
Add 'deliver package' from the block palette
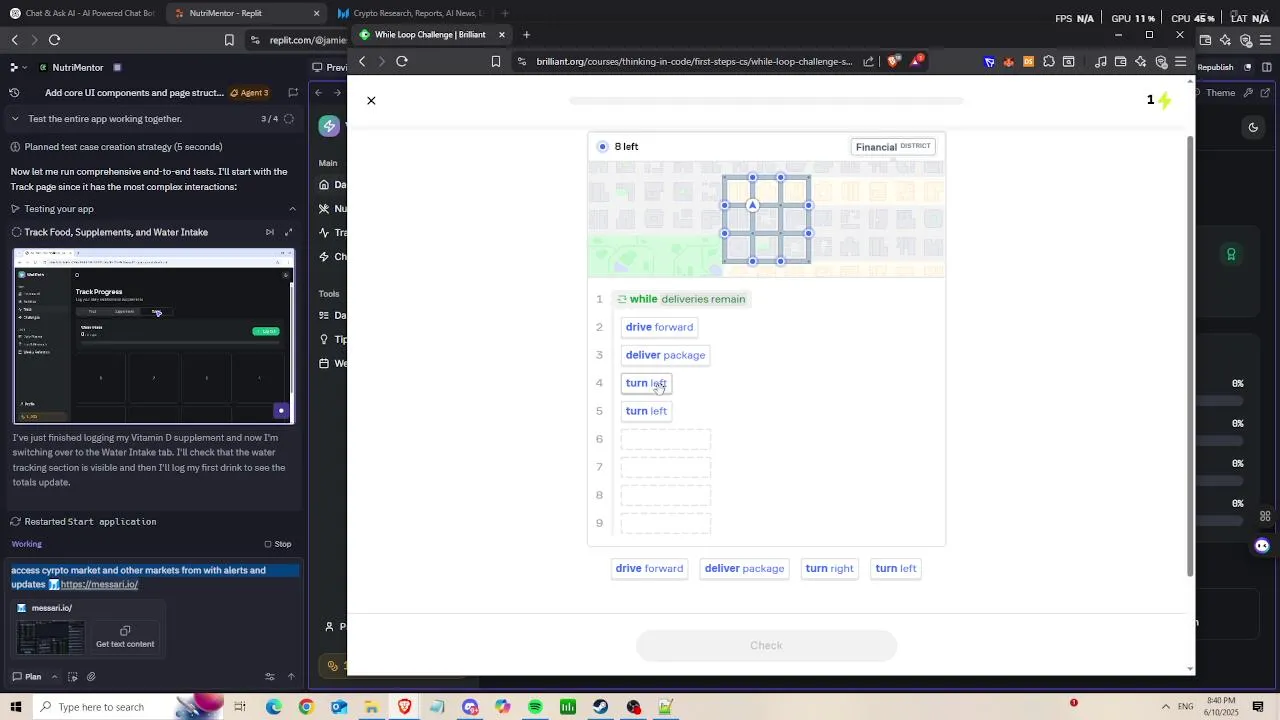click(x=744, y=569)
